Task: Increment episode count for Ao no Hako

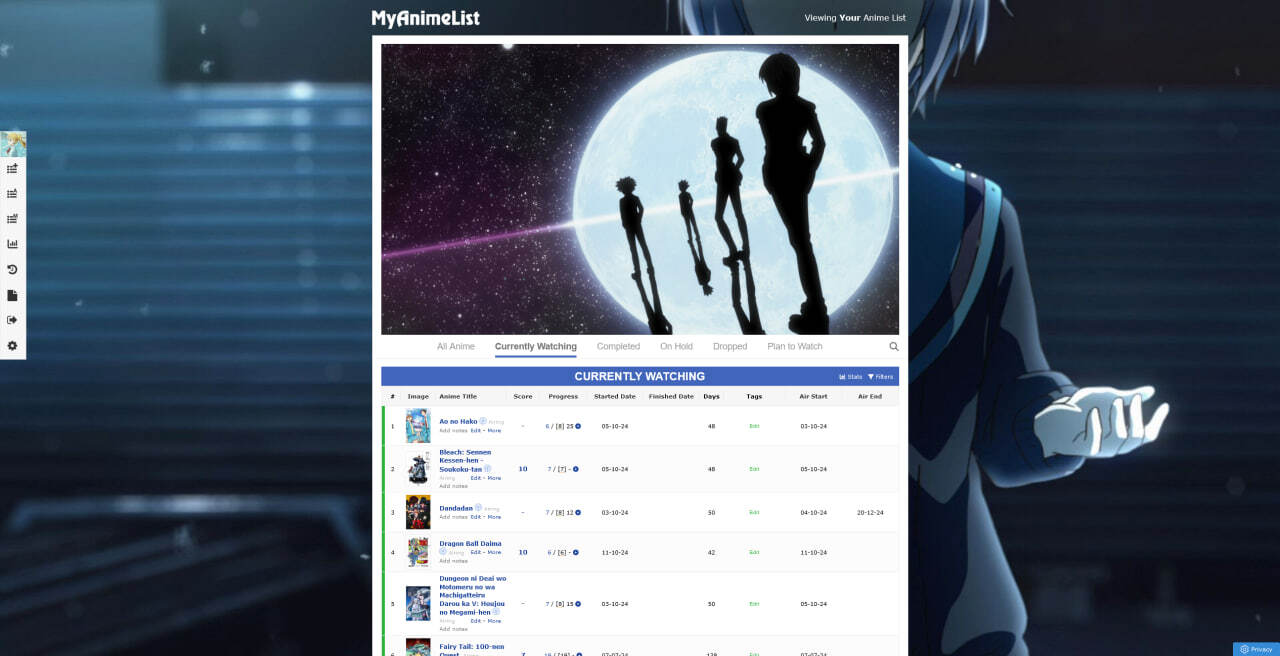Action: tap(578, 426)
